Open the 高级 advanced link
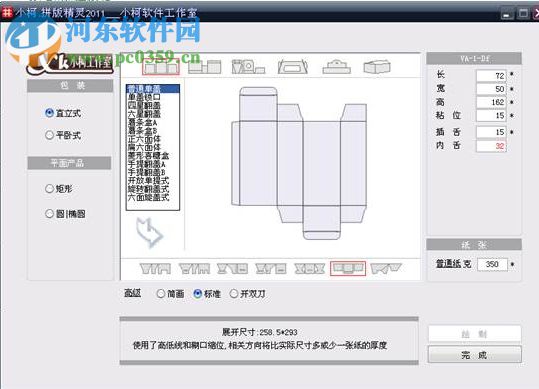 click(x=132, y=293)
